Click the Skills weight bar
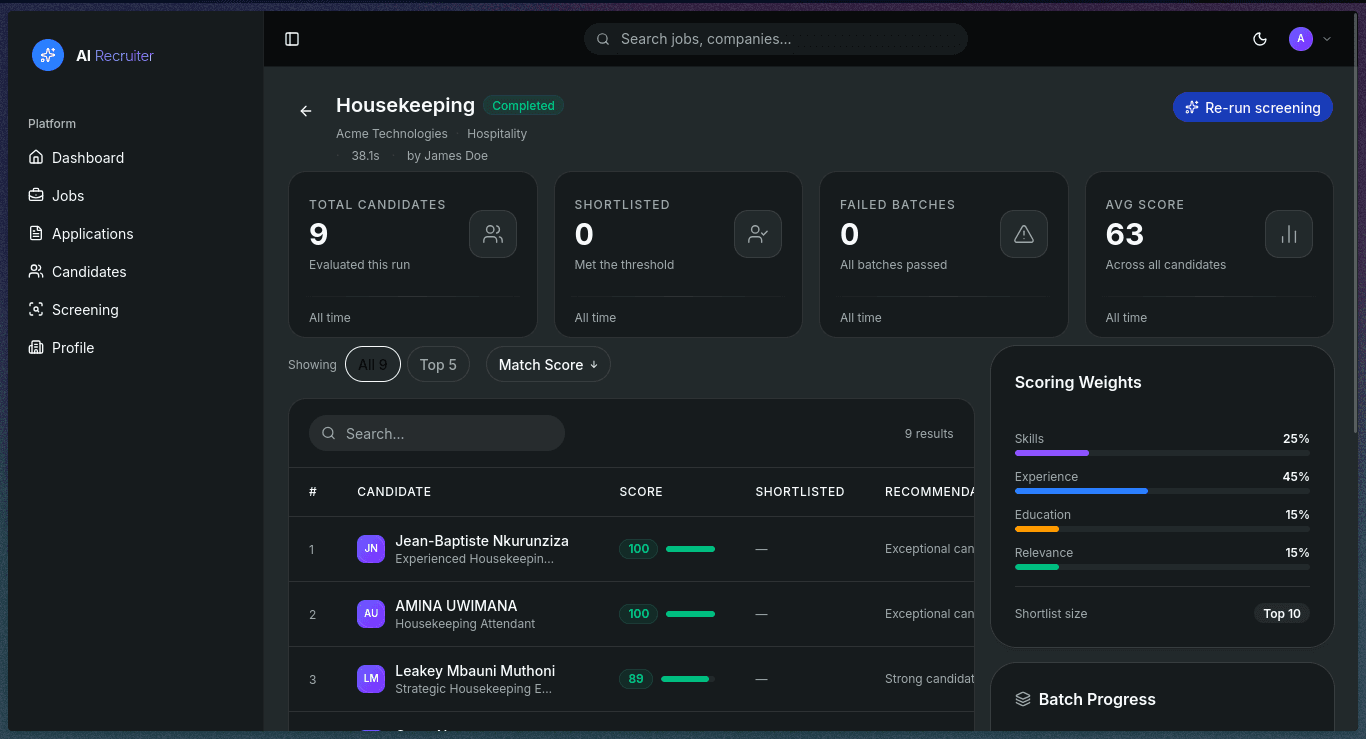The image size is (1366, 739). 1162,453
